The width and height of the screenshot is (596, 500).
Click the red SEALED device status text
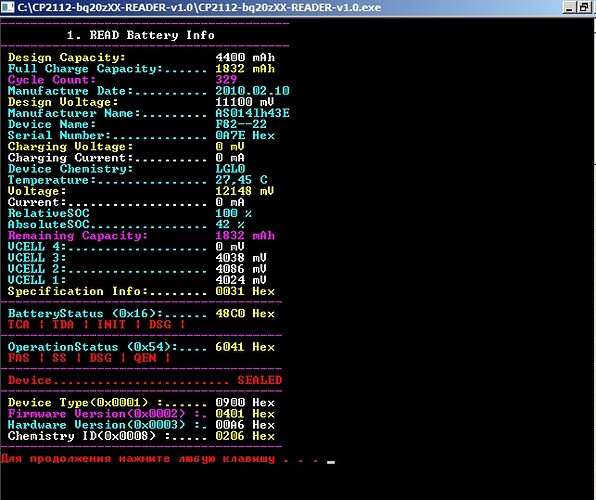point(260,380)
